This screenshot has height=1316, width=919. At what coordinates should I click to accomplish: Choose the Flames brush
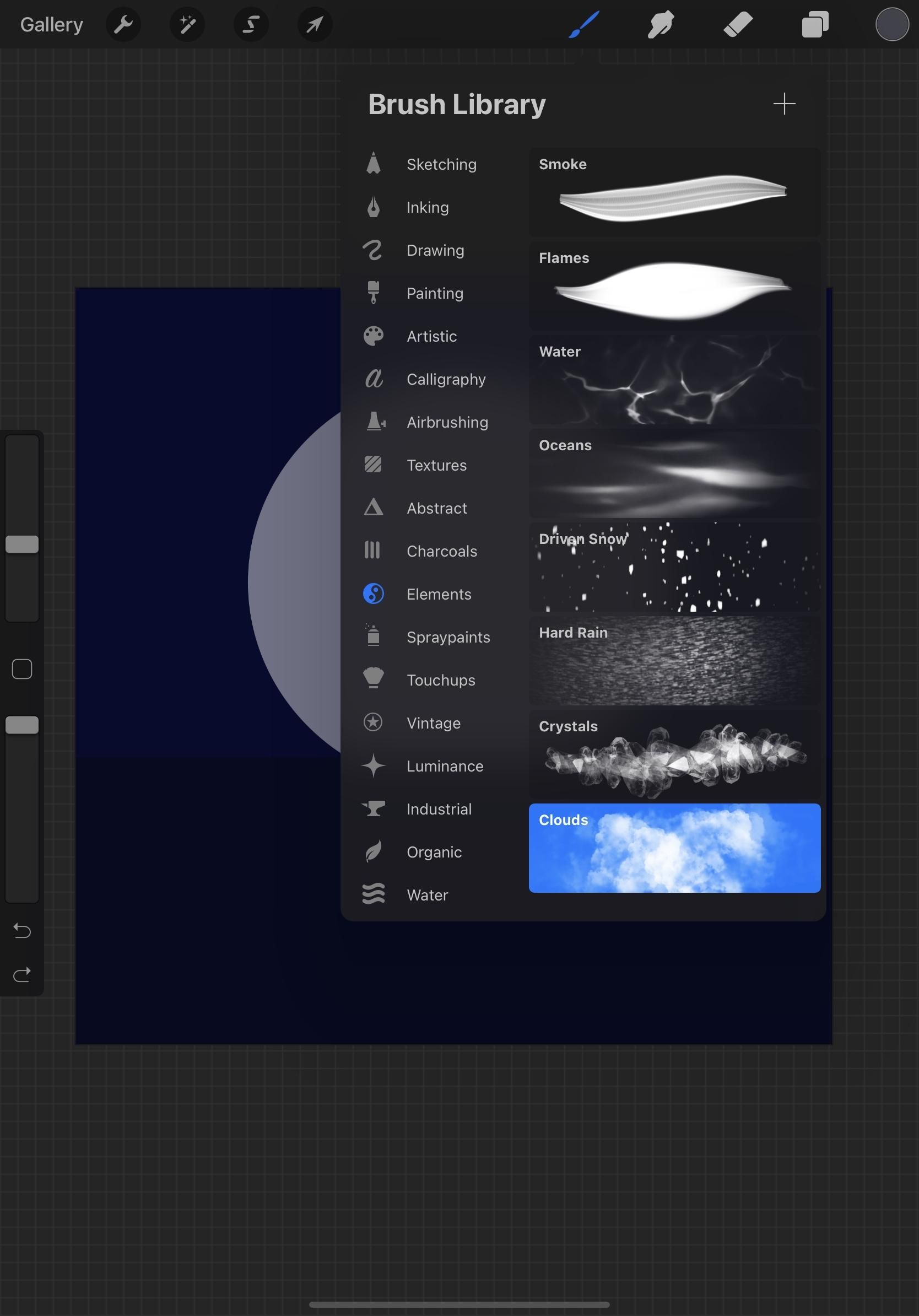click(674, 286)
